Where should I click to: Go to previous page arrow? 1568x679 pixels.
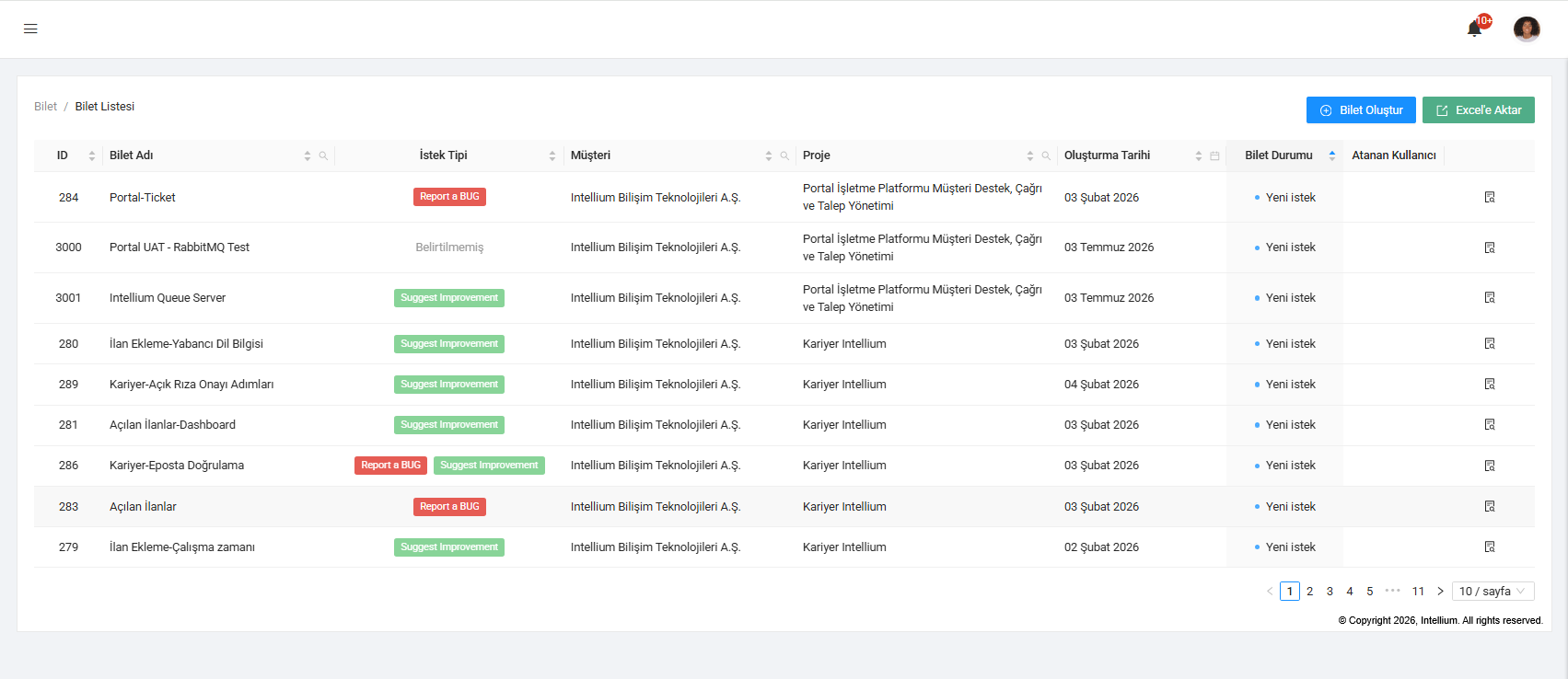tap(1270, 592)
